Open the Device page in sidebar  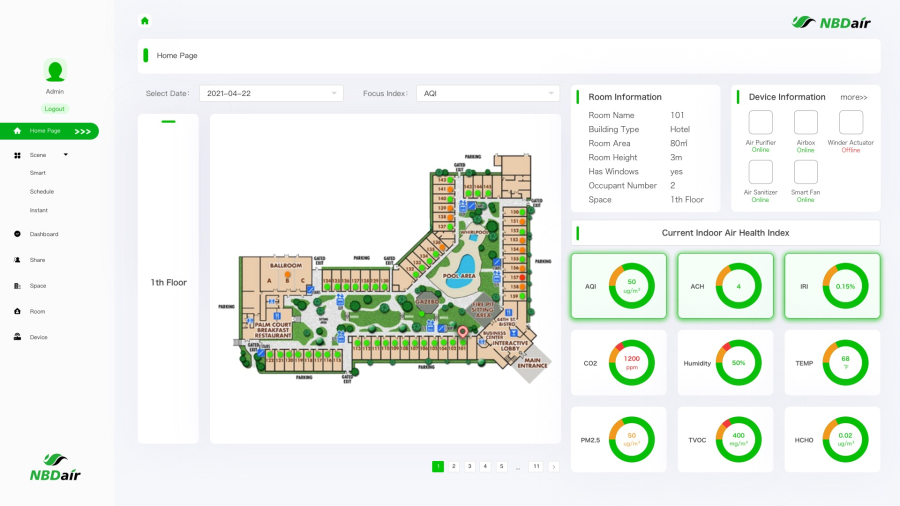pyautogui.click(x=38, y=337)
